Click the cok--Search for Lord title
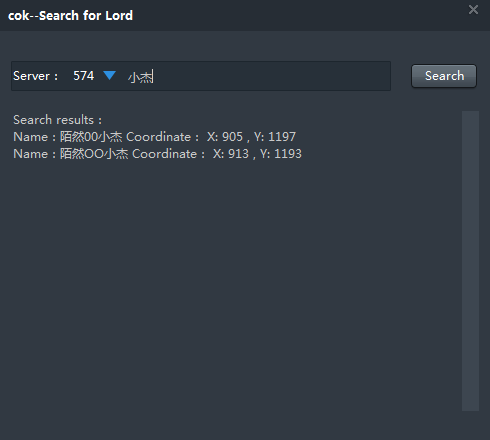Viewport: 490px width, 440px height. pyautogui.click(x=70, y=16)
